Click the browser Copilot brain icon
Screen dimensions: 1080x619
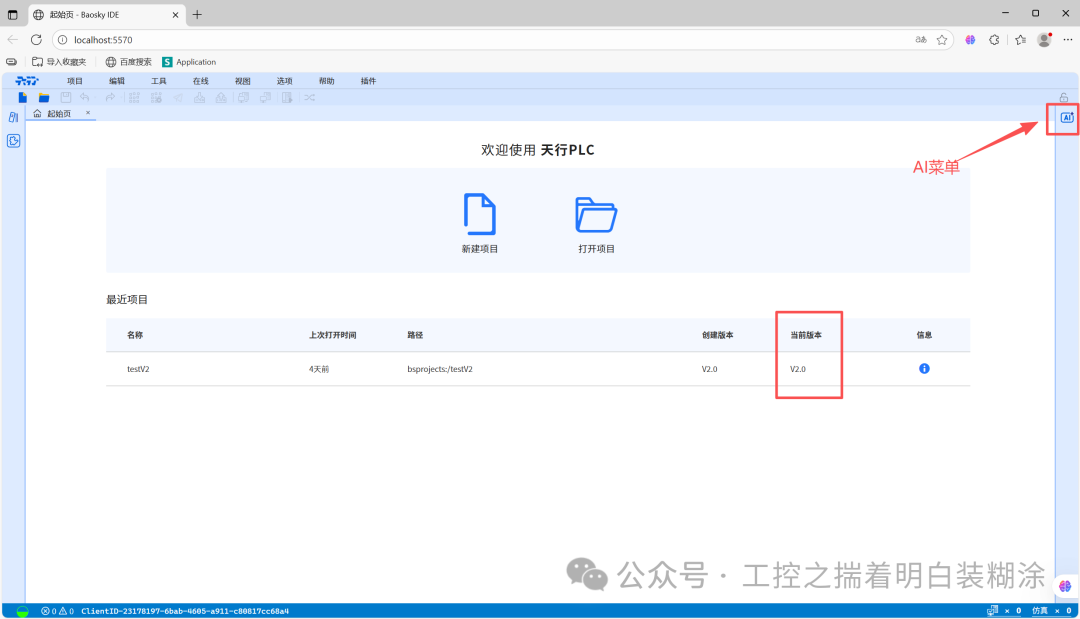click(x=970, y=40)
